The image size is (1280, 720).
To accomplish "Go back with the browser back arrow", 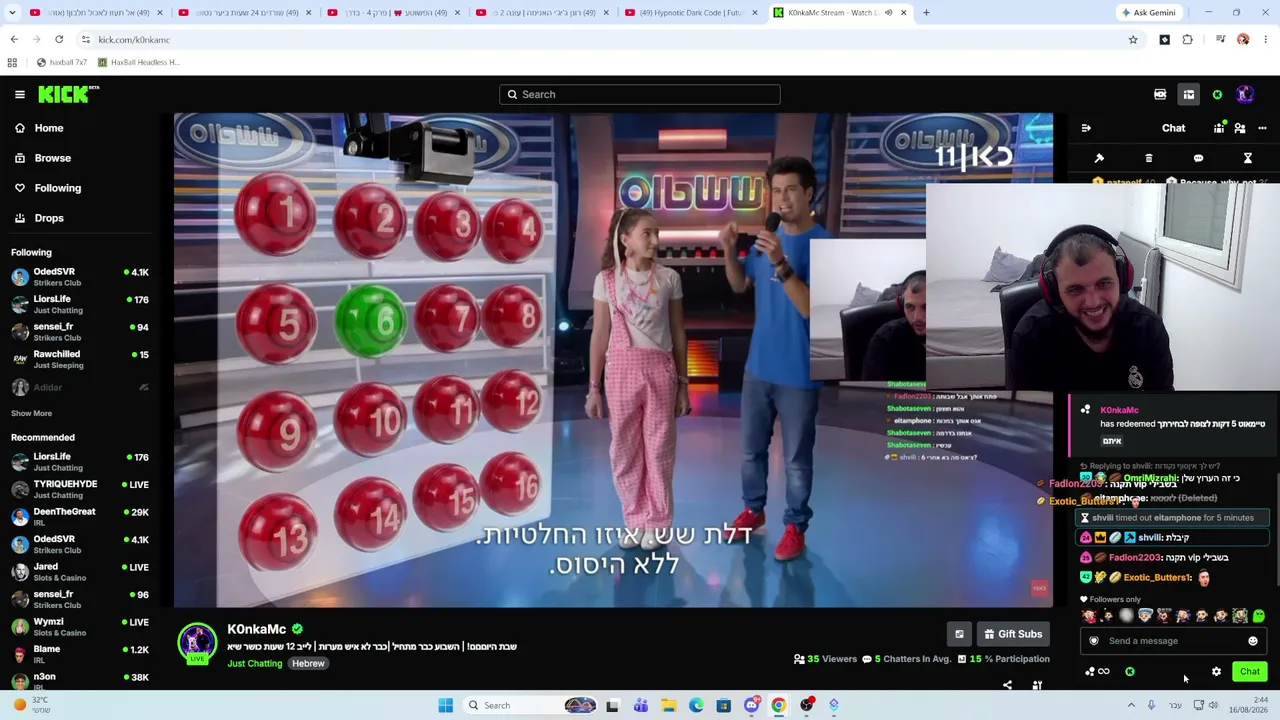I will 14,39.
